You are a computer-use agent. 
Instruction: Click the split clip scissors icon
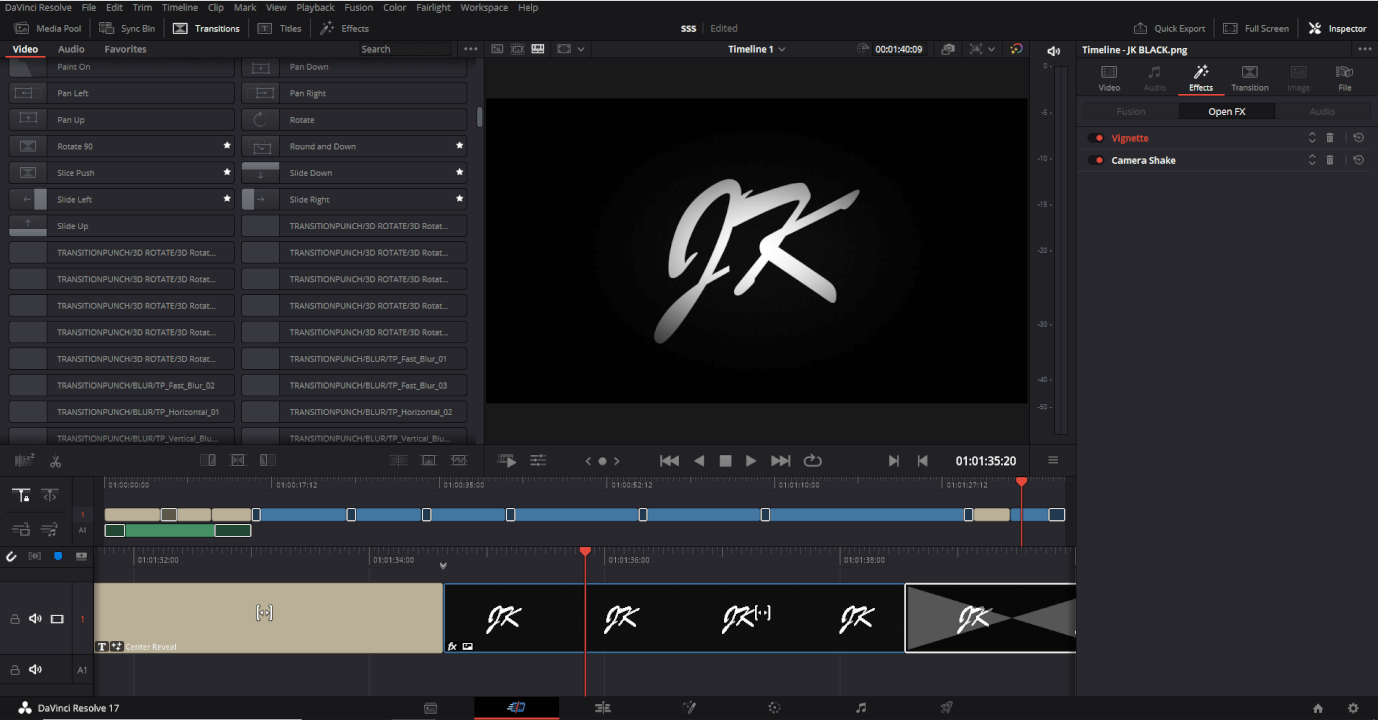[x=55, y=461]
